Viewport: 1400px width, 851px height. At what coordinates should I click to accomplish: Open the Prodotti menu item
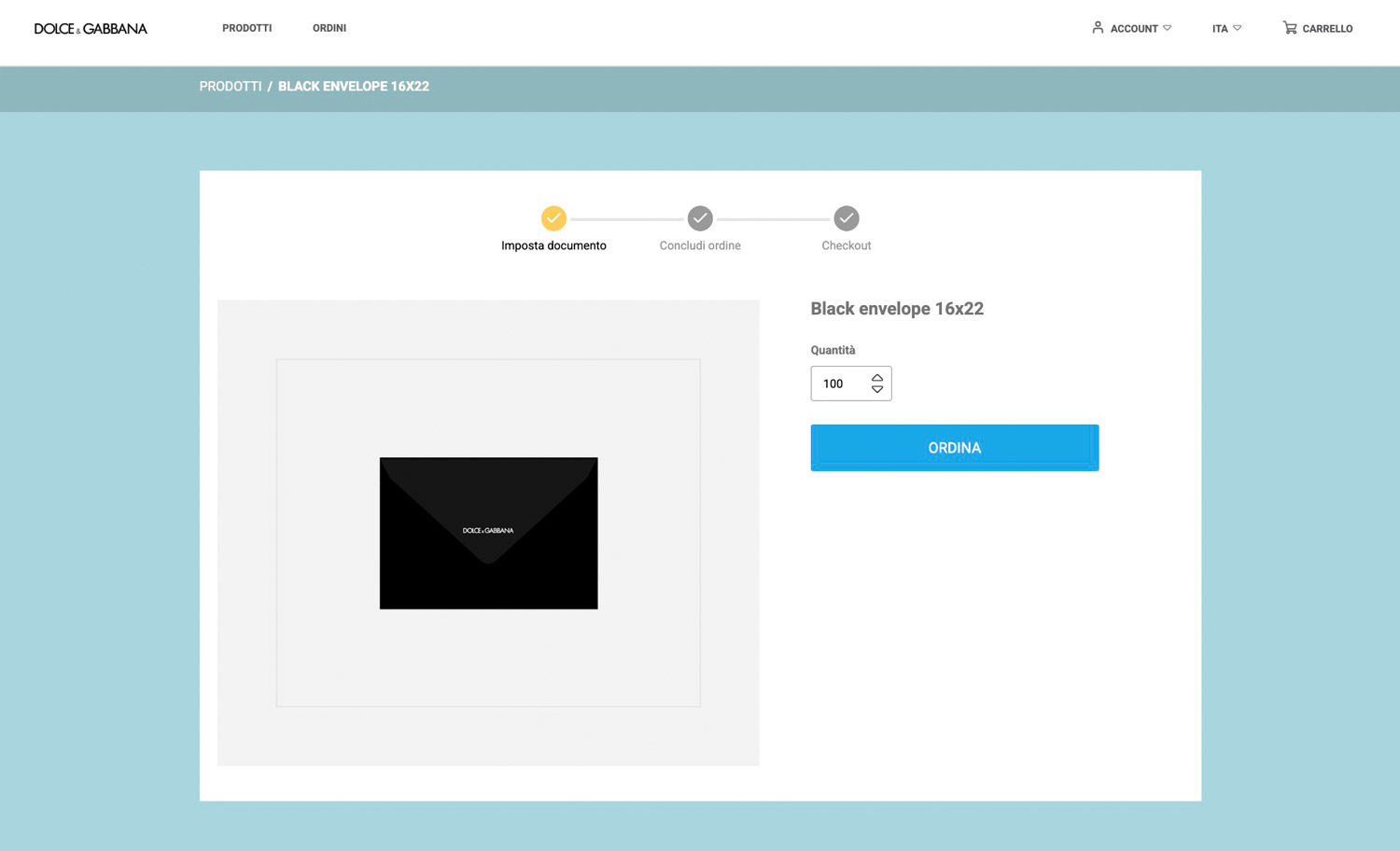click(x=247, y=28)
